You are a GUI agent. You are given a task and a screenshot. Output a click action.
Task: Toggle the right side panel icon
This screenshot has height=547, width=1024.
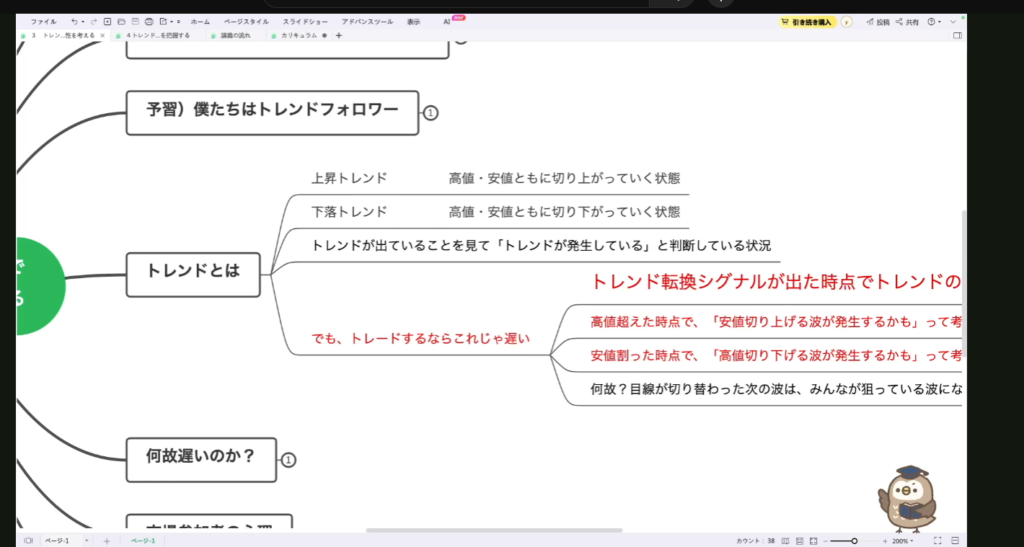[957, 35]
